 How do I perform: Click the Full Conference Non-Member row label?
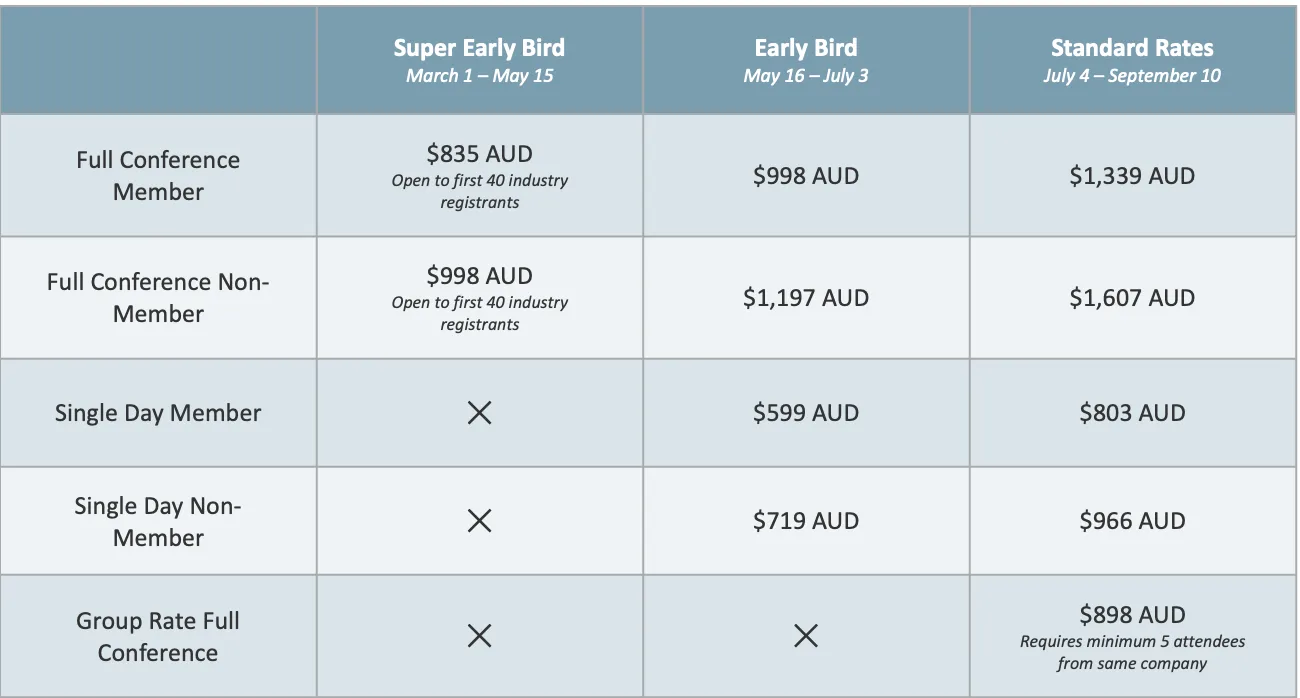click(158, 298)
